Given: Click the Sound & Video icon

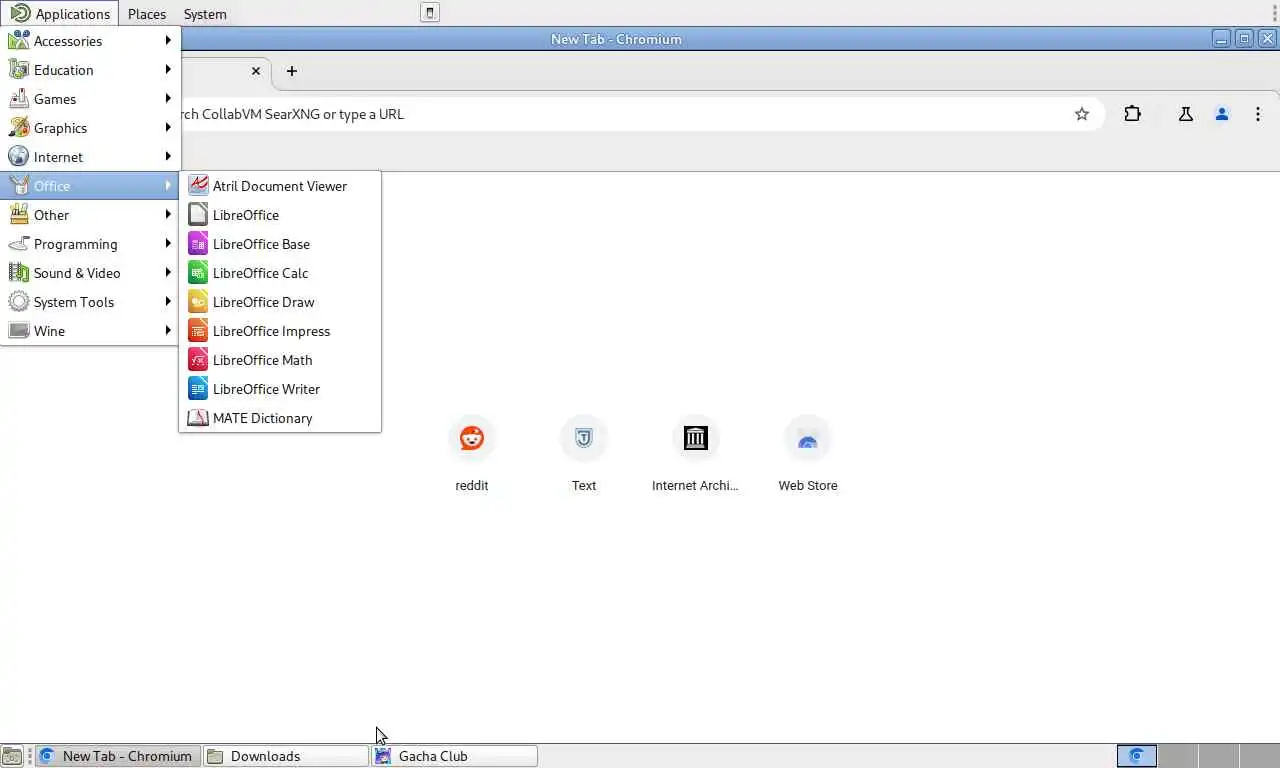Looking at the screenshot, I should [x=18, y=273].
